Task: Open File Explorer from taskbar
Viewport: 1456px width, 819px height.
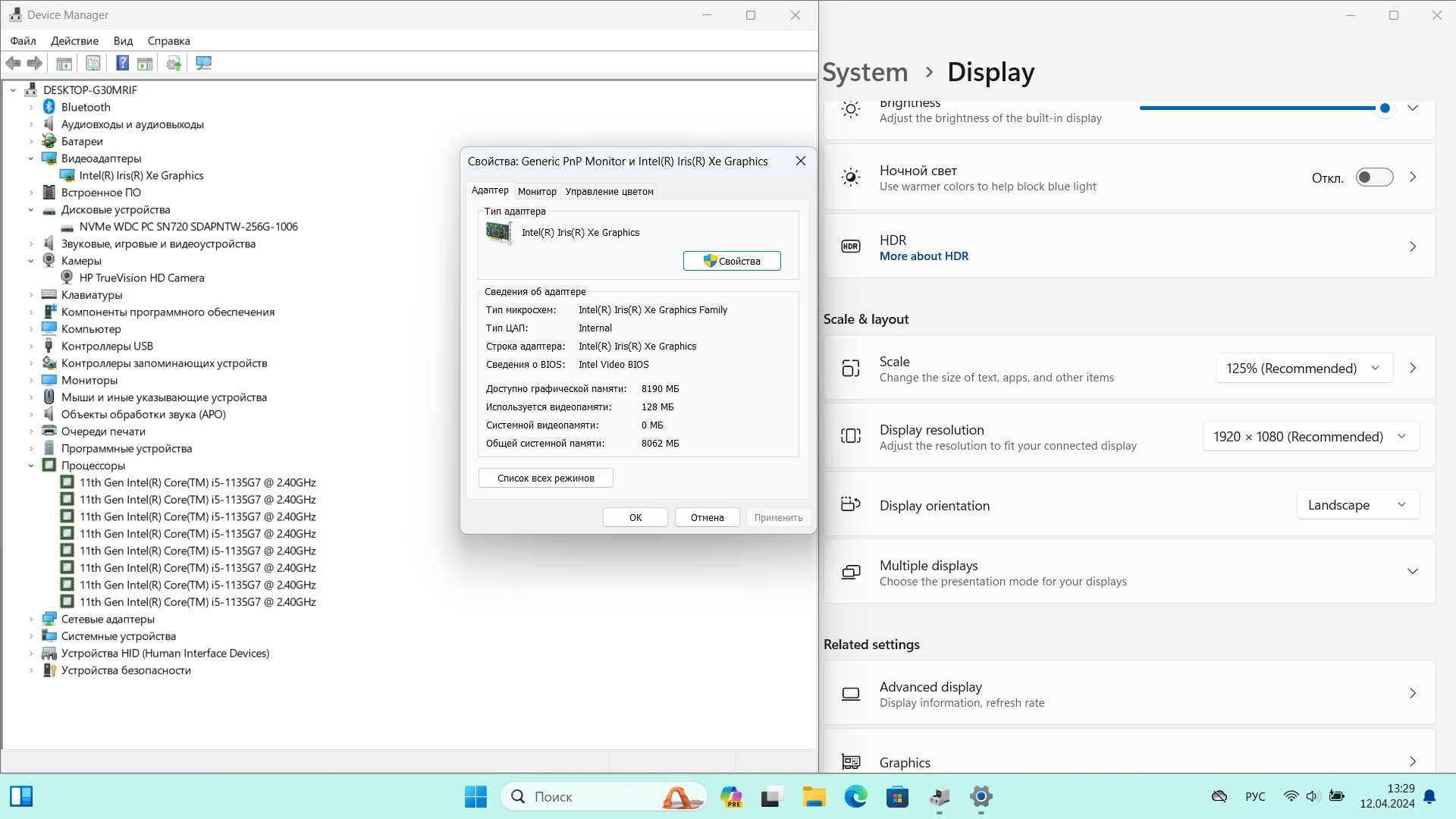Action: pyautogui.click(x=814, y=797)
